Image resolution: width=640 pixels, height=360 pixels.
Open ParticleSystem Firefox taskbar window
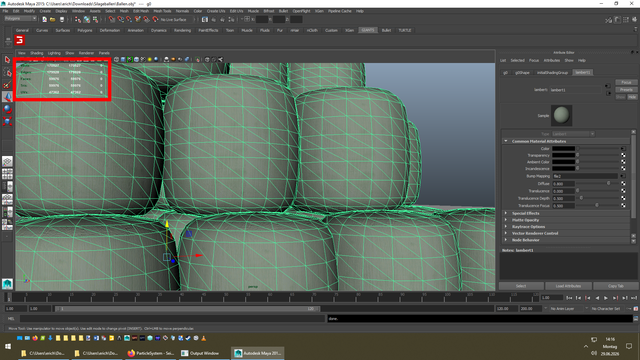151,353
